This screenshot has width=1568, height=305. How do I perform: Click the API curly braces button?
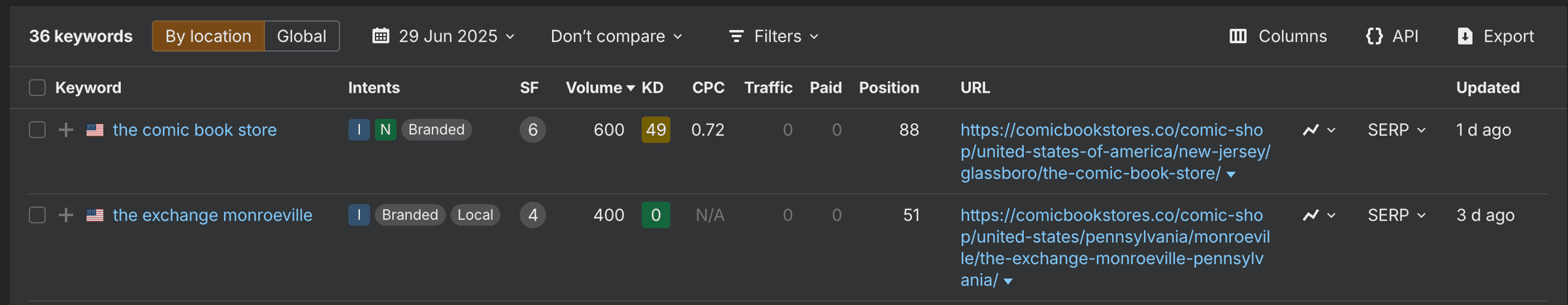pyautogui.click(x=1392, y=36)
